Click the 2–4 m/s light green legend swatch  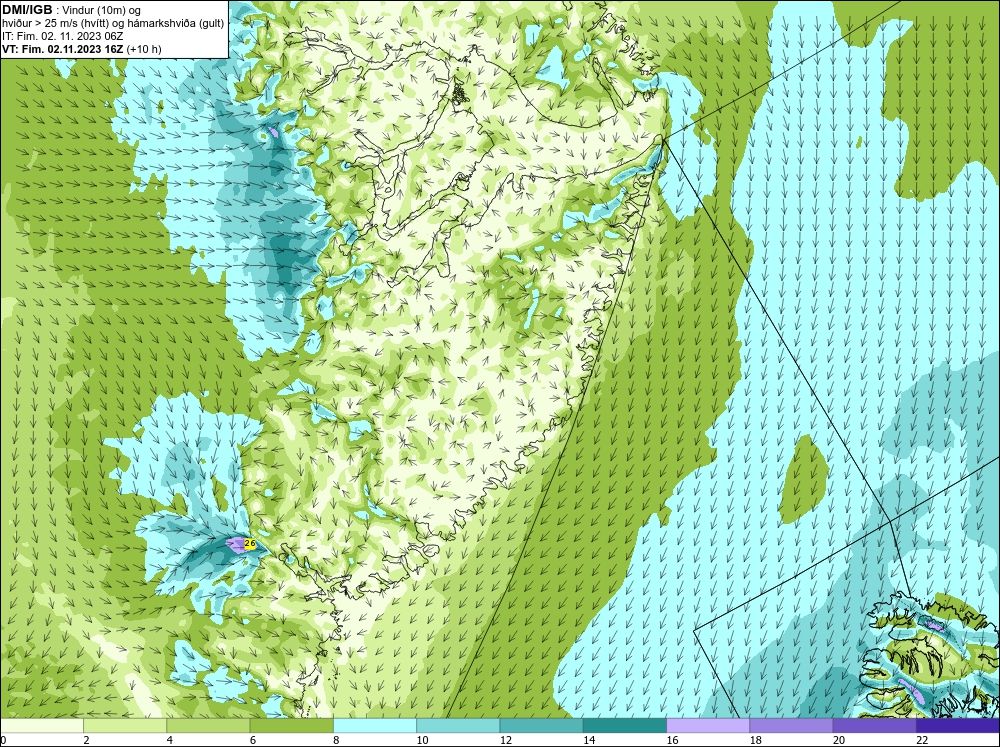(x=124, y=725)
